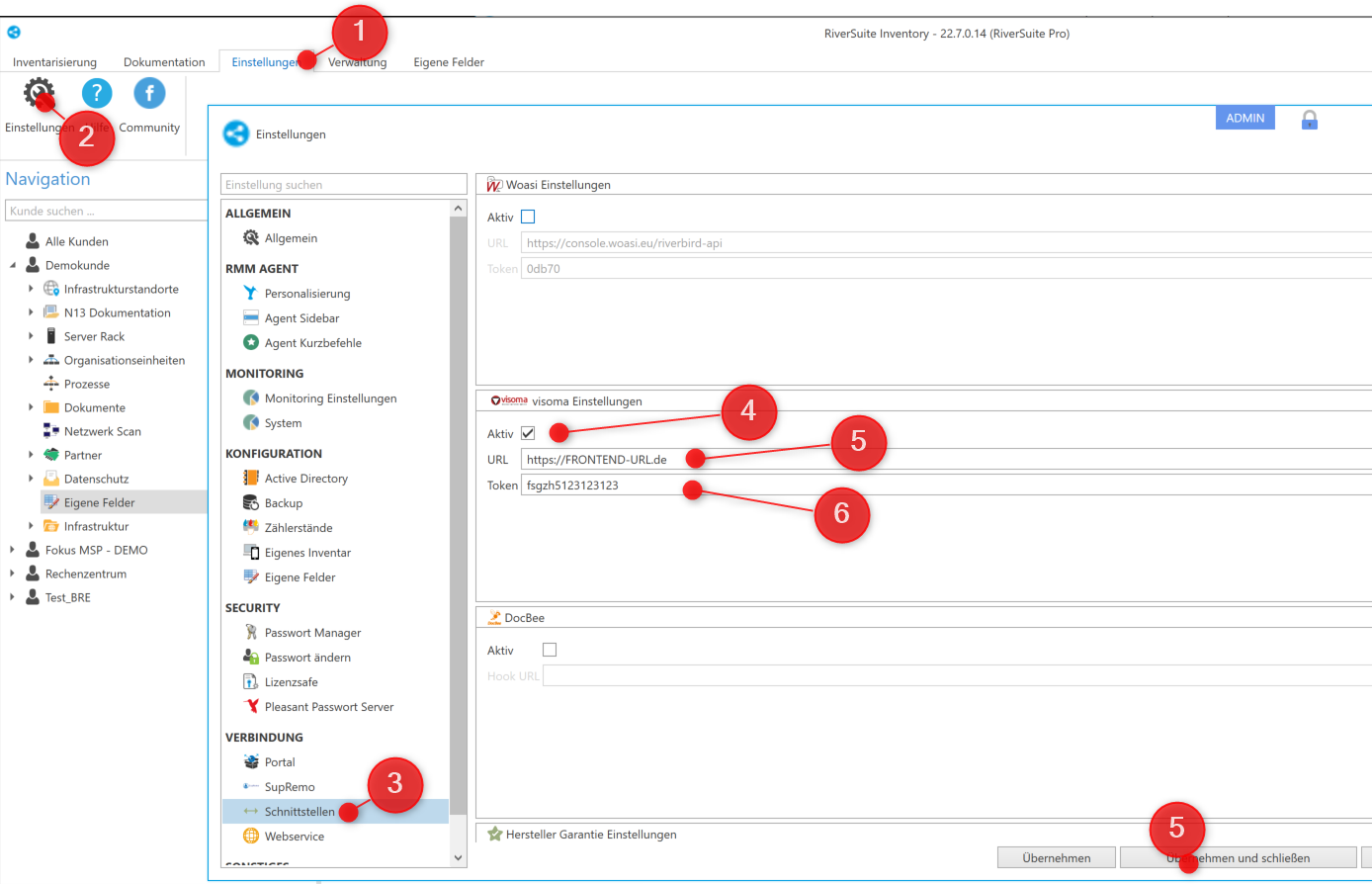1372x884 pixels.
Task: Click the Personalisierung icon
Action: point(251,294)
